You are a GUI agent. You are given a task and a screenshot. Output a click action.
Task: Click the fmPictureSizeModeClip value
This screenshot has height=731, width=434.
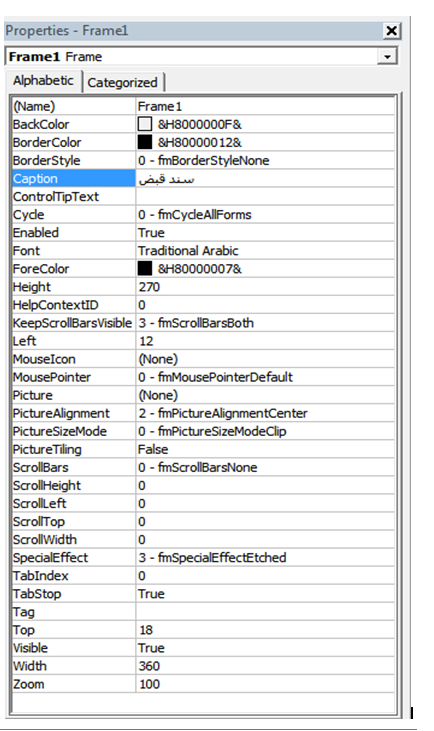pos(212,431)
